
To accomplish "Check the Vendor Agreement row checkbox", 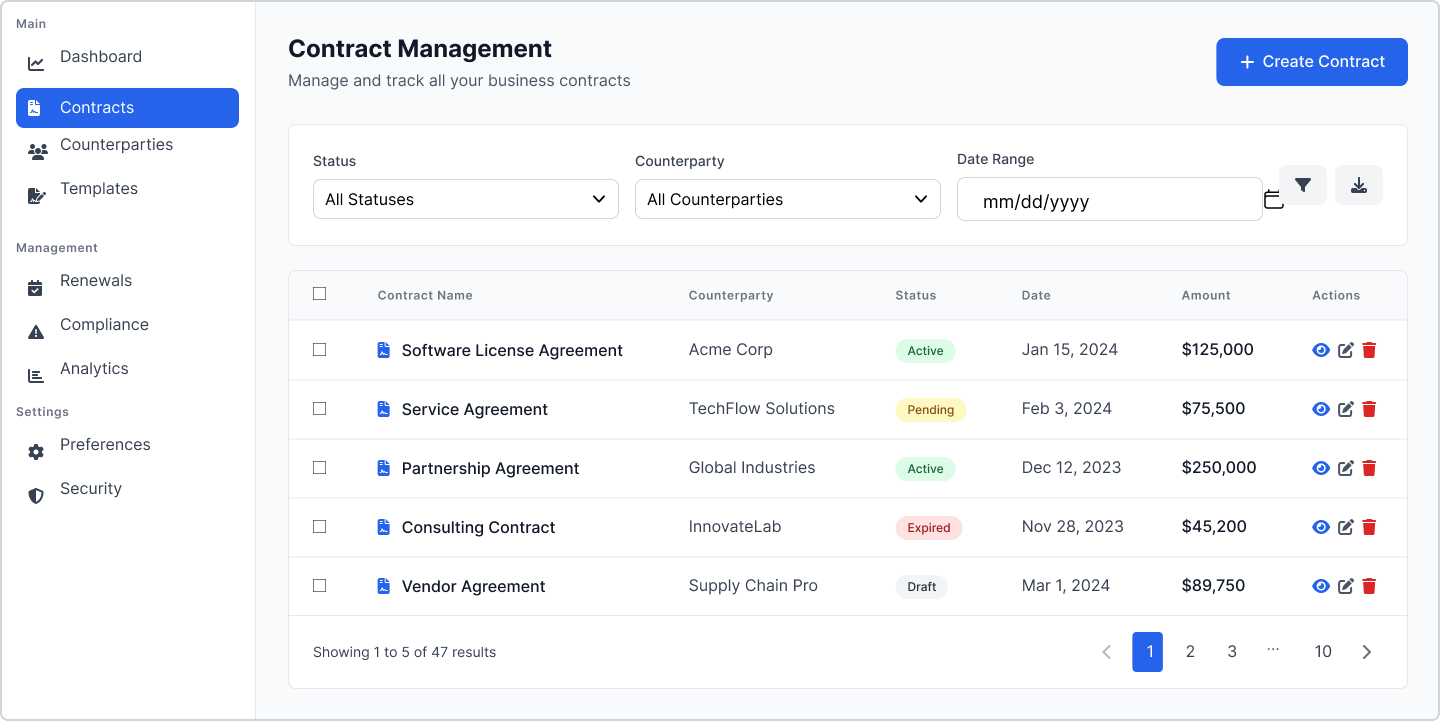I will [x=320, y=586].
